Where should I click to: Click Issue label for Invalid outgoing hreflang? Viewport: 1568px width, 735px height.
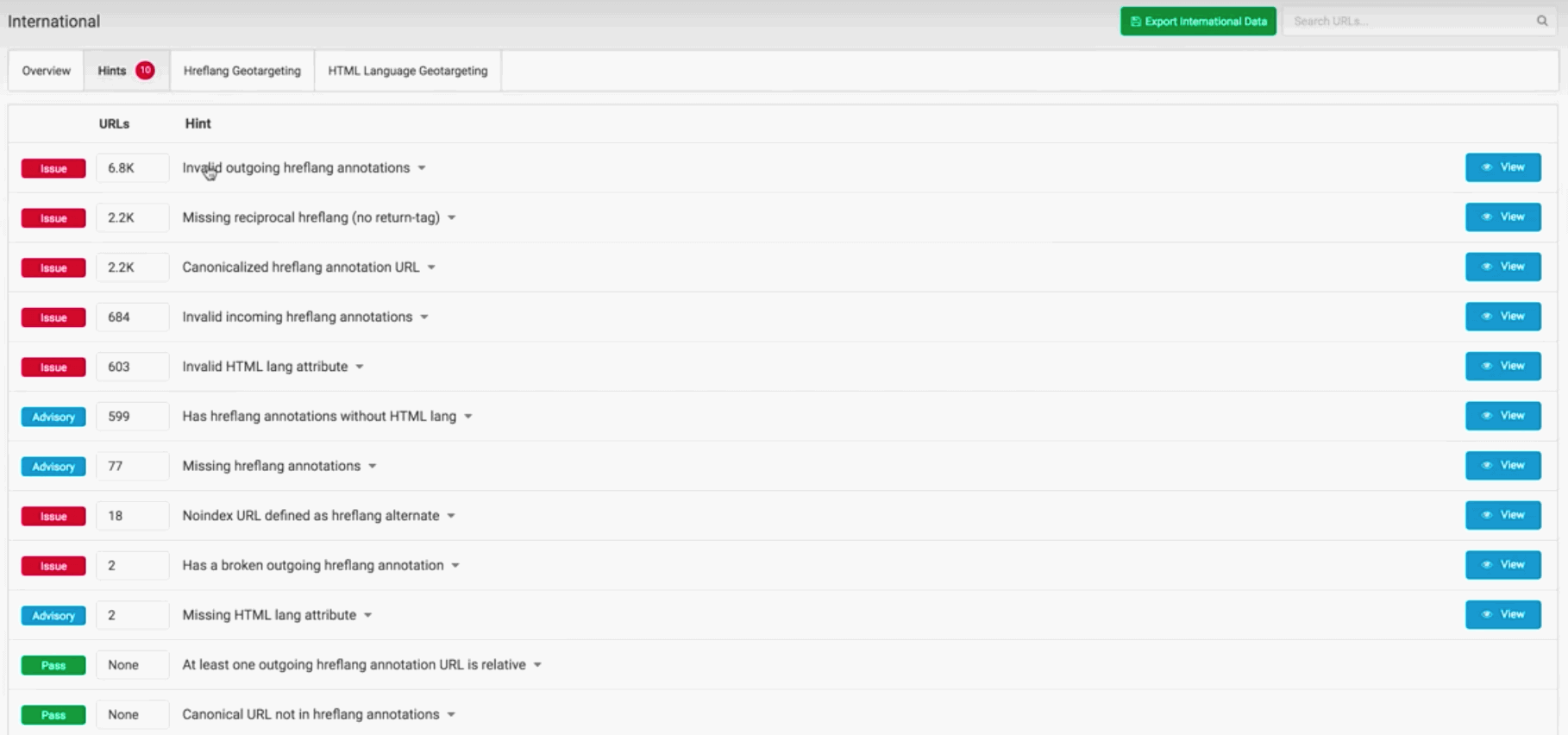coord(53,168)
